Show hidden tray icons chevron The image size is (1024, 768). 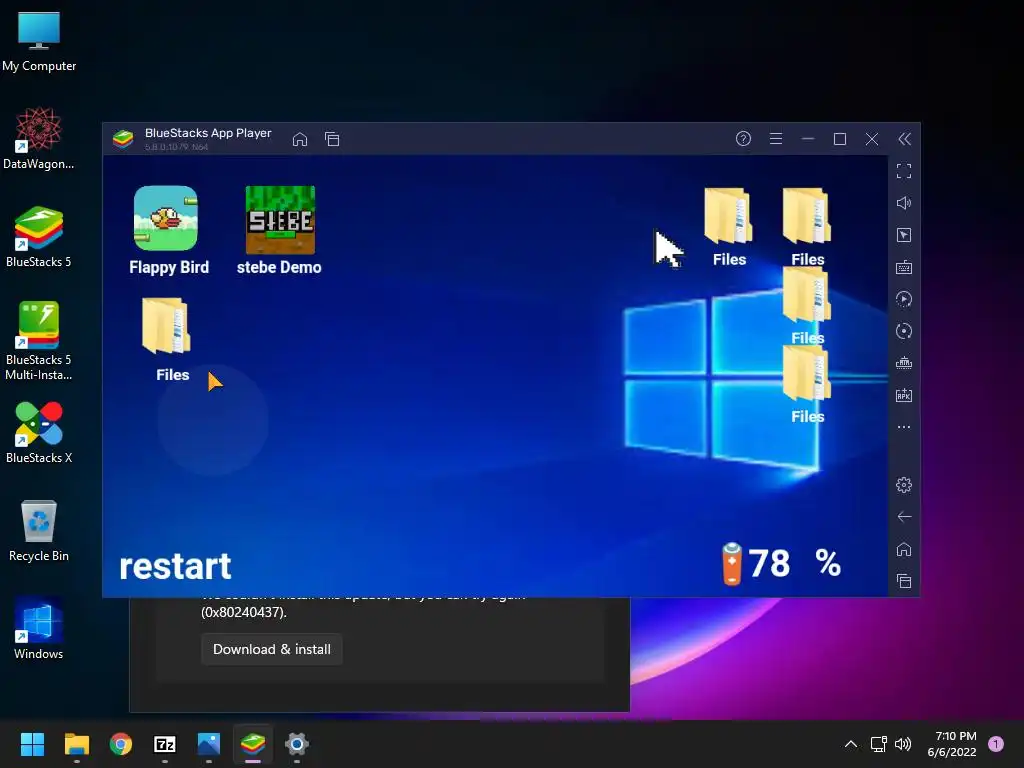[851, 744]
